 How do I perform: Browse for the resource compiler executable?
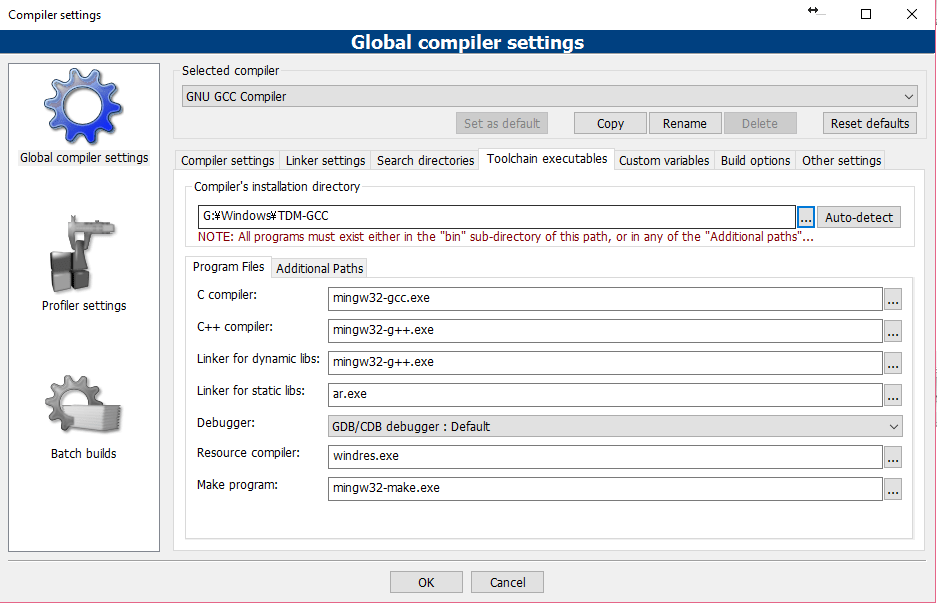[893, 457]
